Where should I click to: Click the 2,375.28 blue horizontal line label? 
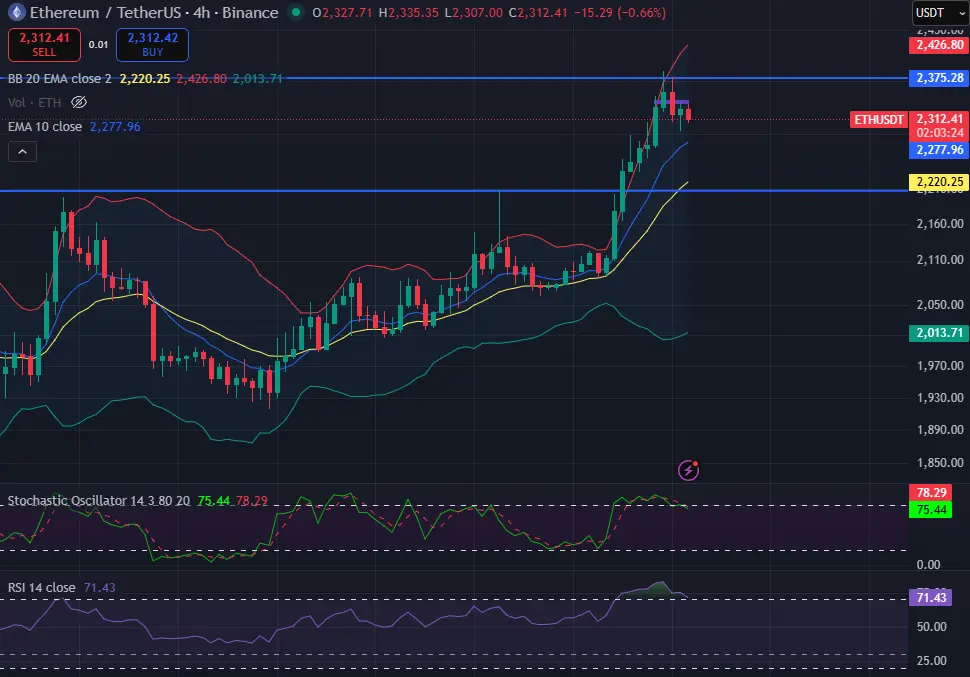click(938, 78)
